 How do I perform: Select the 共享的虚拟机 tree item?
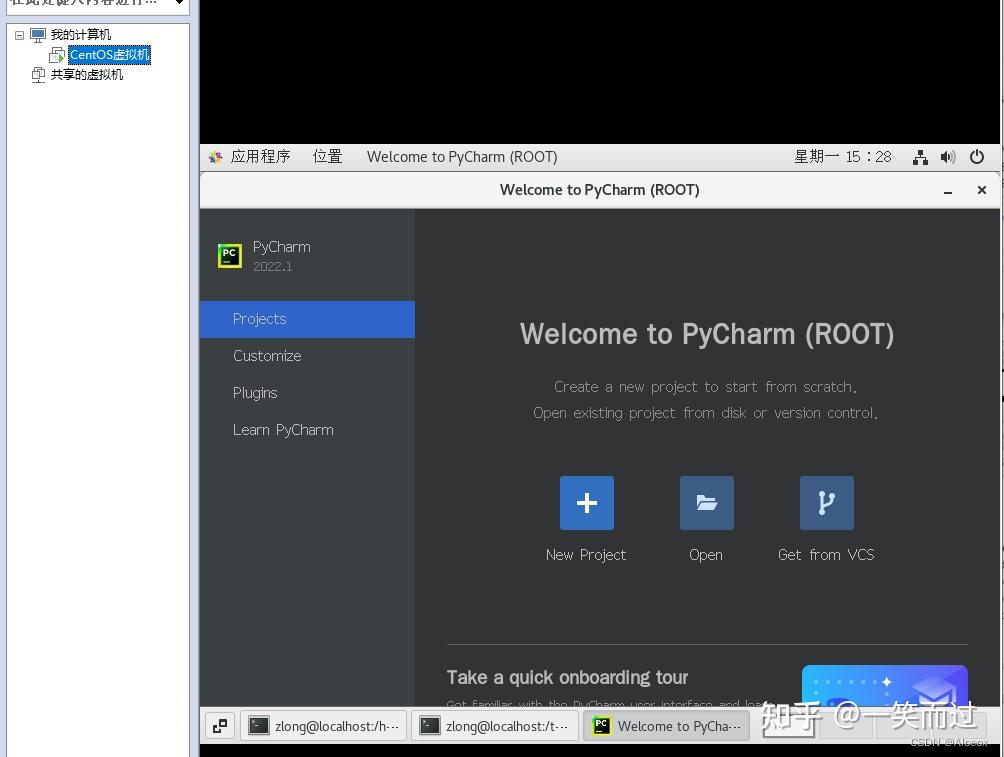pyautogui.click(x=87, y=74)
